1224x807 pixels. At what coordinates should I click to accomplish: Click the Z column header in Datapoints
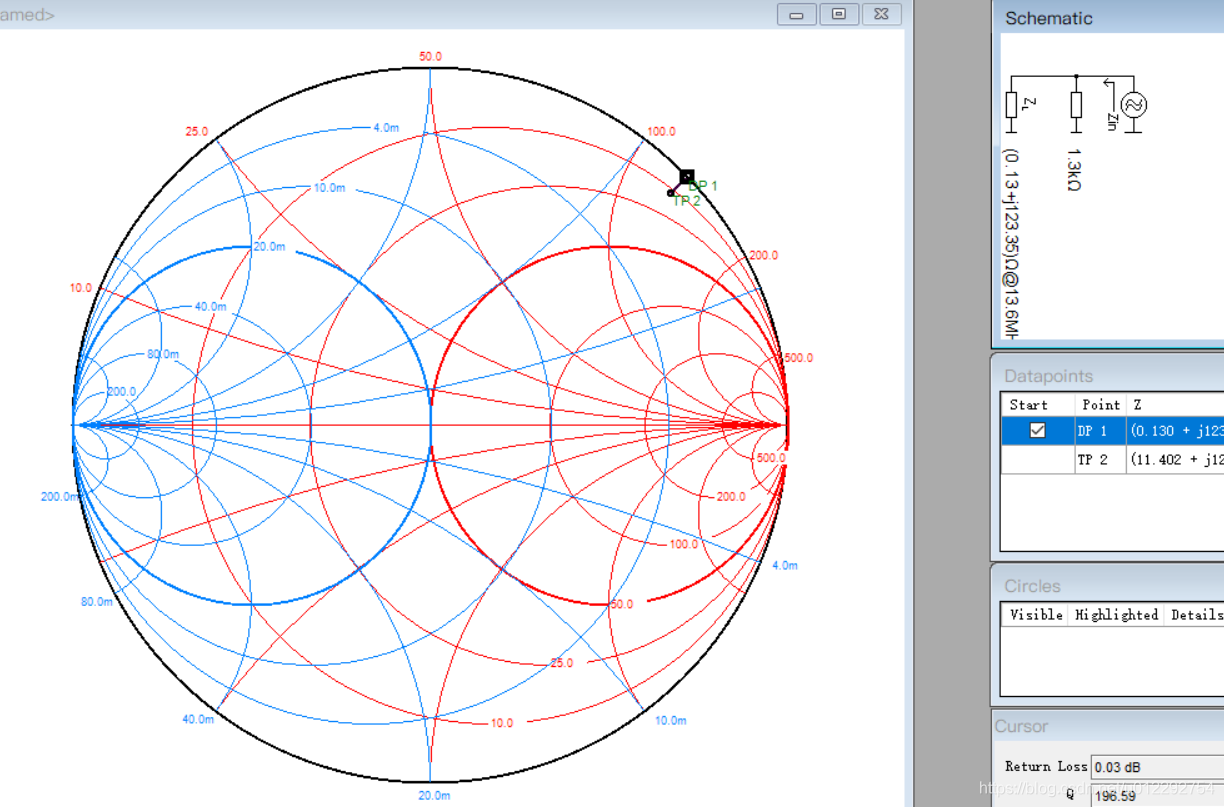1175,405
